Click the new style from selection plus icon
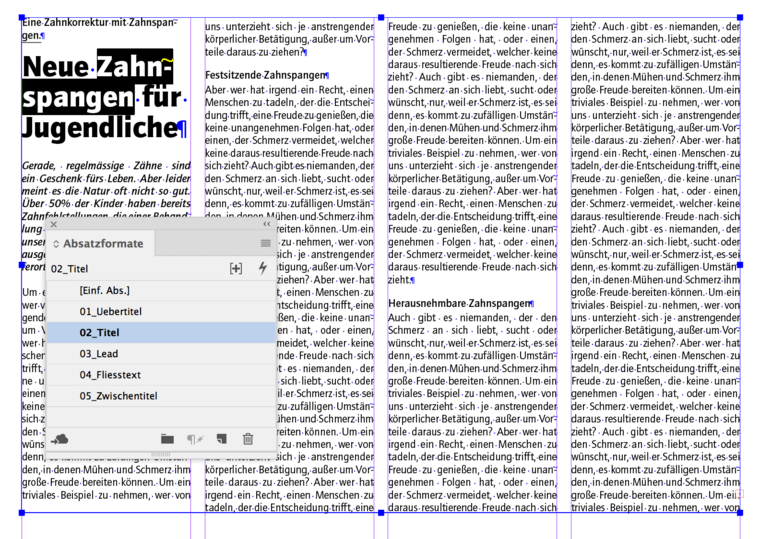The image size is (760, 539). pos(236,269)
